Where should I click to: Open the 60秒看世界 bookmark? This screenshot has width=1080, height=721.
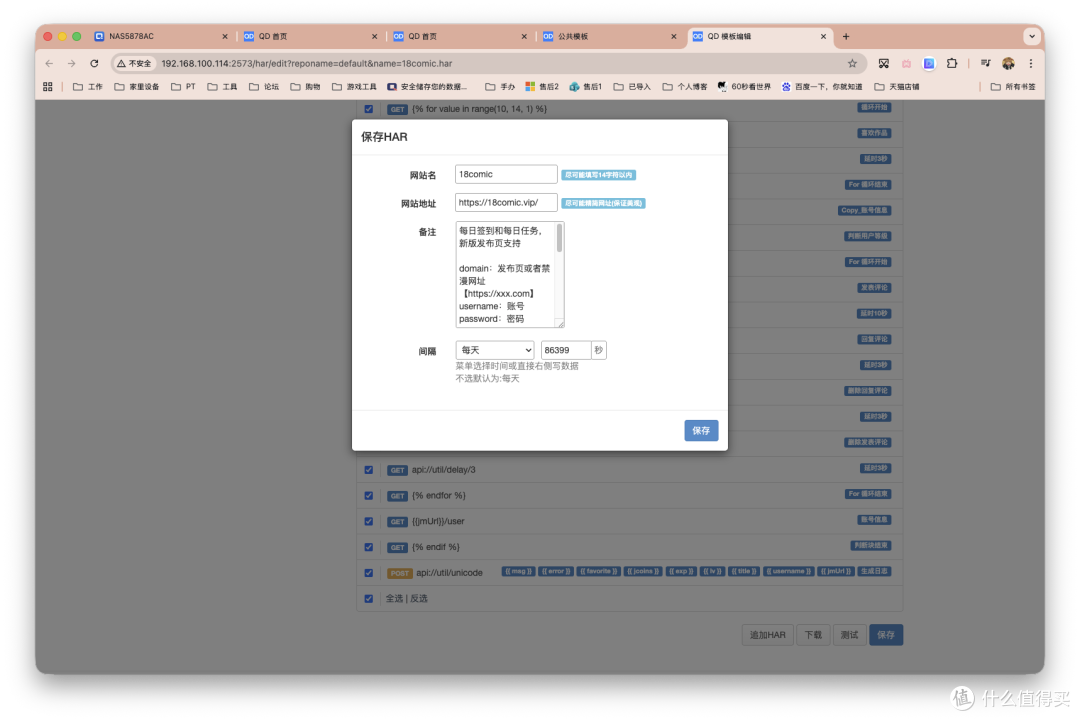(x=744, y=87)
